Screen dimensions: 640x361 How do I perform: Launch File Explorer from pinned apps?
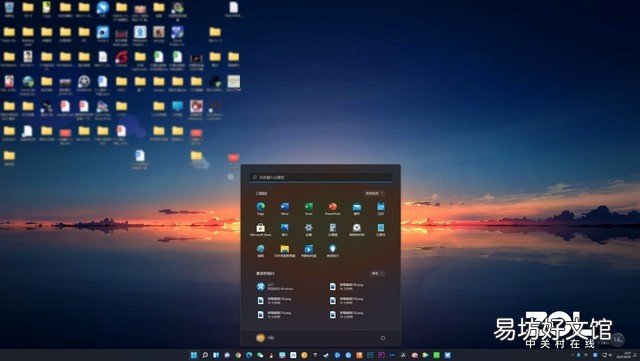284,249
